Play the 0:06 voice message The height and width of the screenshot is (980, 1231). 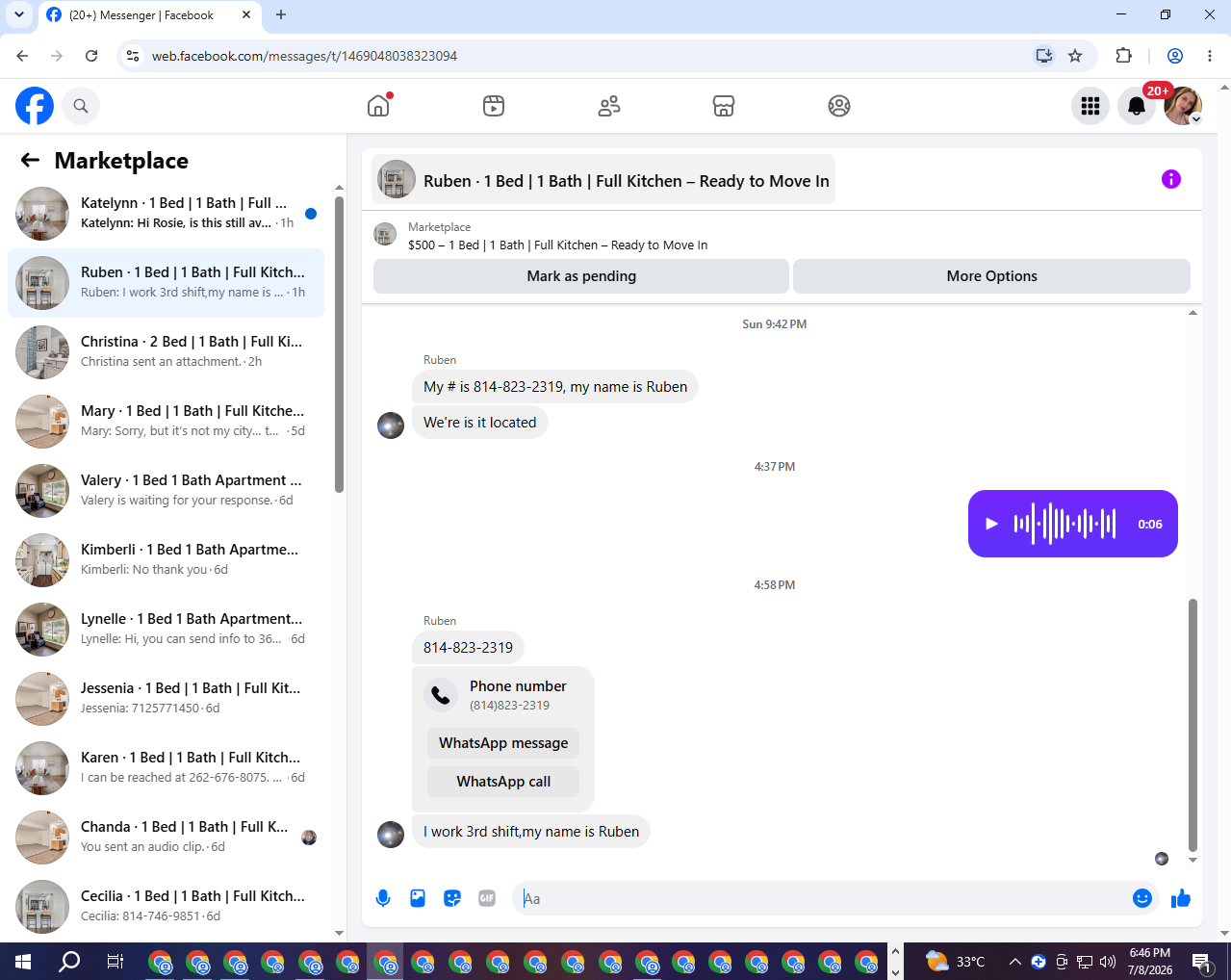pos(991,524)
